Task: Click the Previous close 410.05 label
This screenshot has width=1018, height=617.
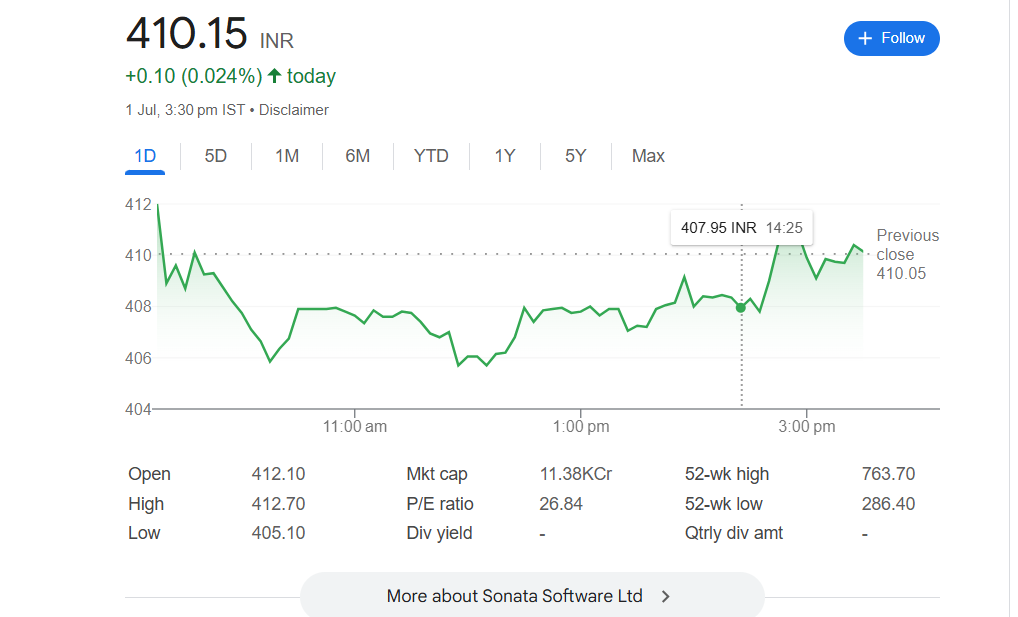Action: point(907,254)
